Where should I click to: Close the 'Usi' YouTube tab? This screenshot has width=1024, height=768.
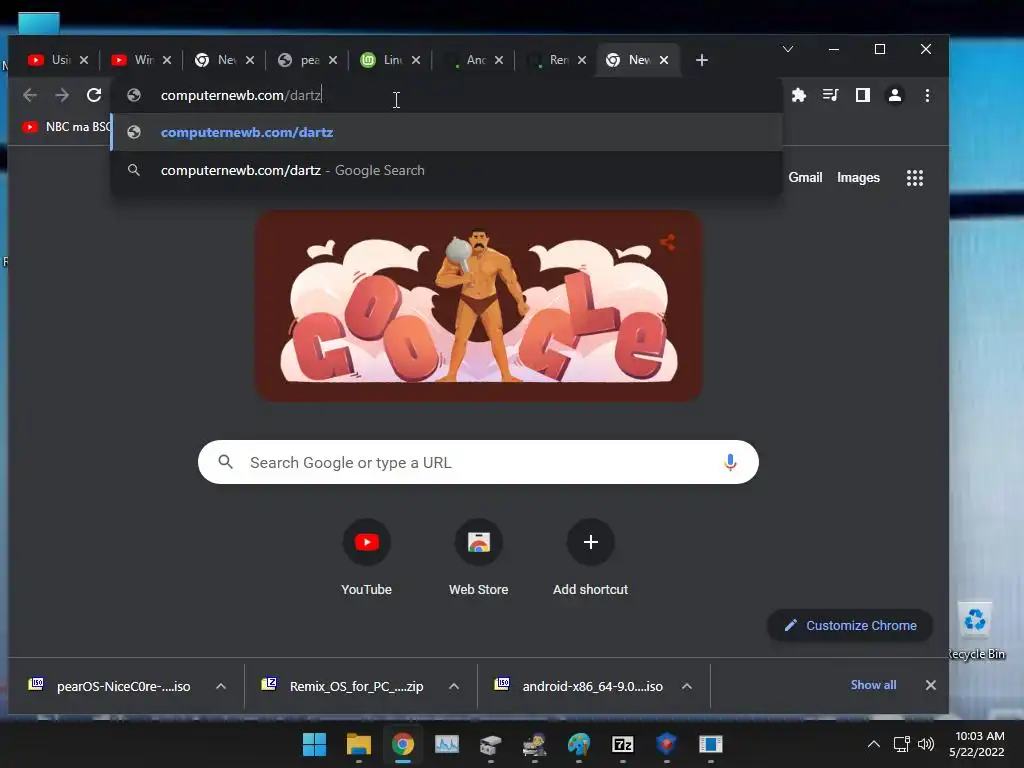(84, 60)
